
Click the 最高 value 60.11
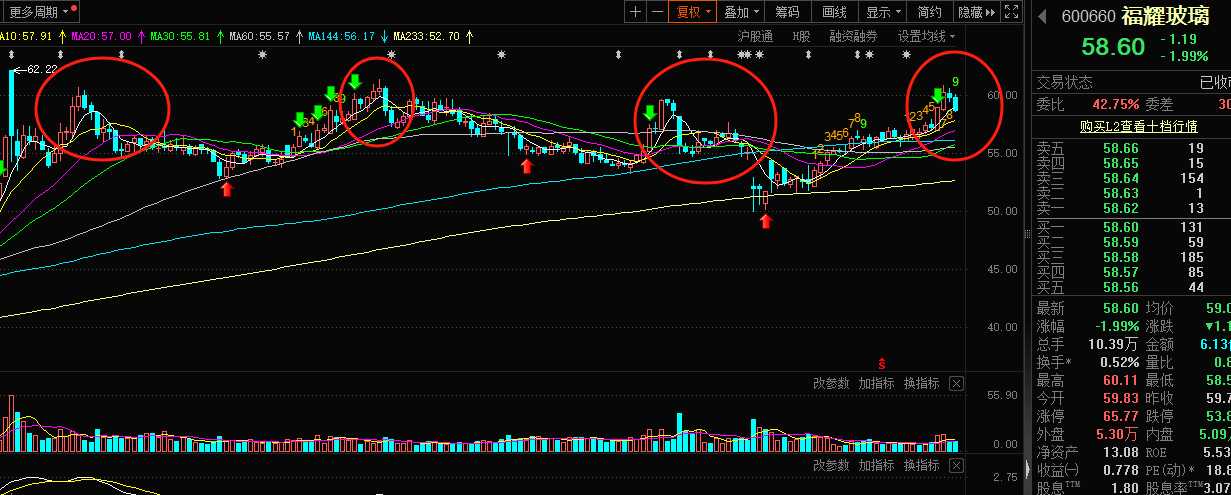pos(1119,380)
